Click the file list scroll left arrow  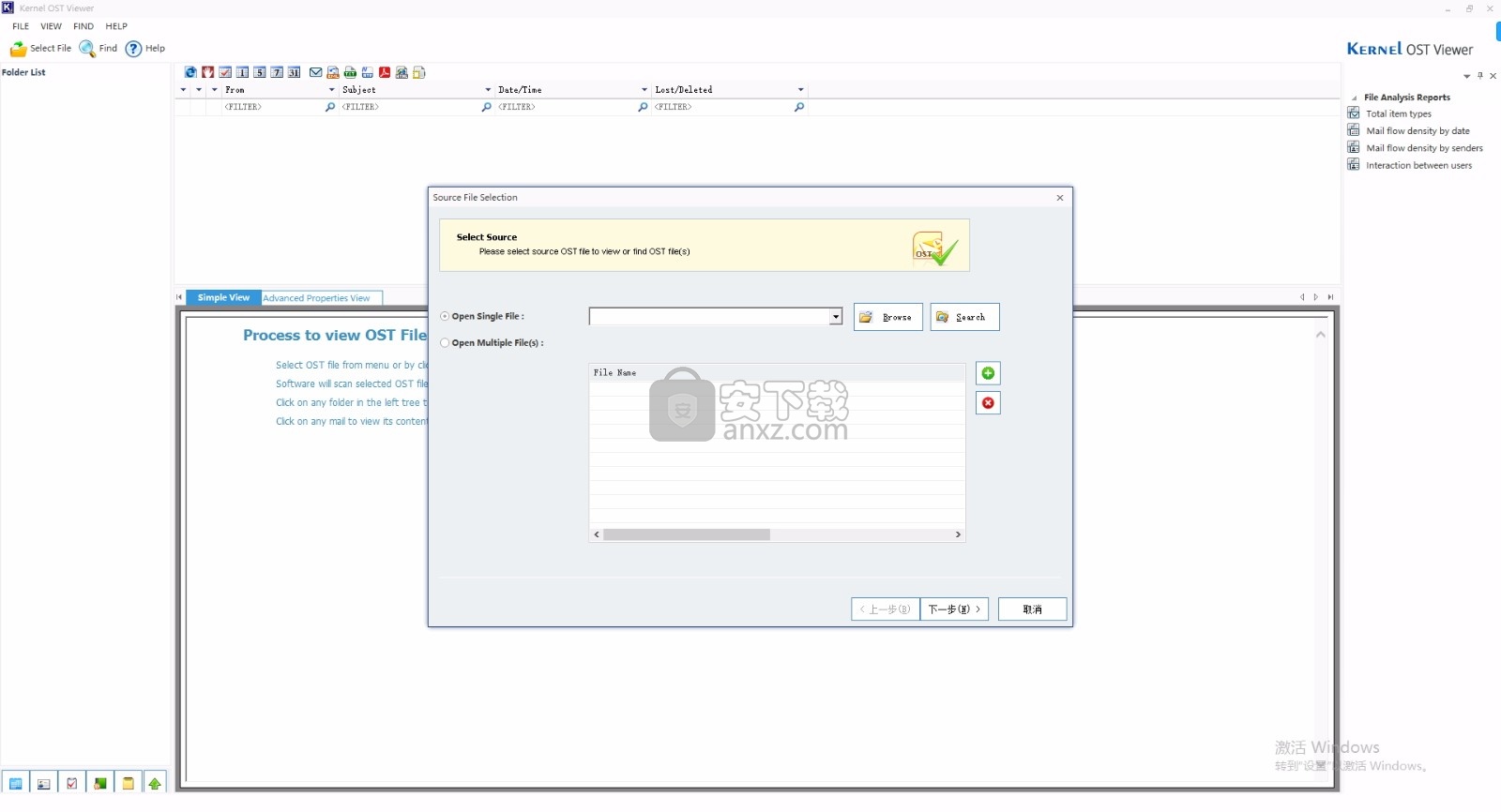(597, 534)
